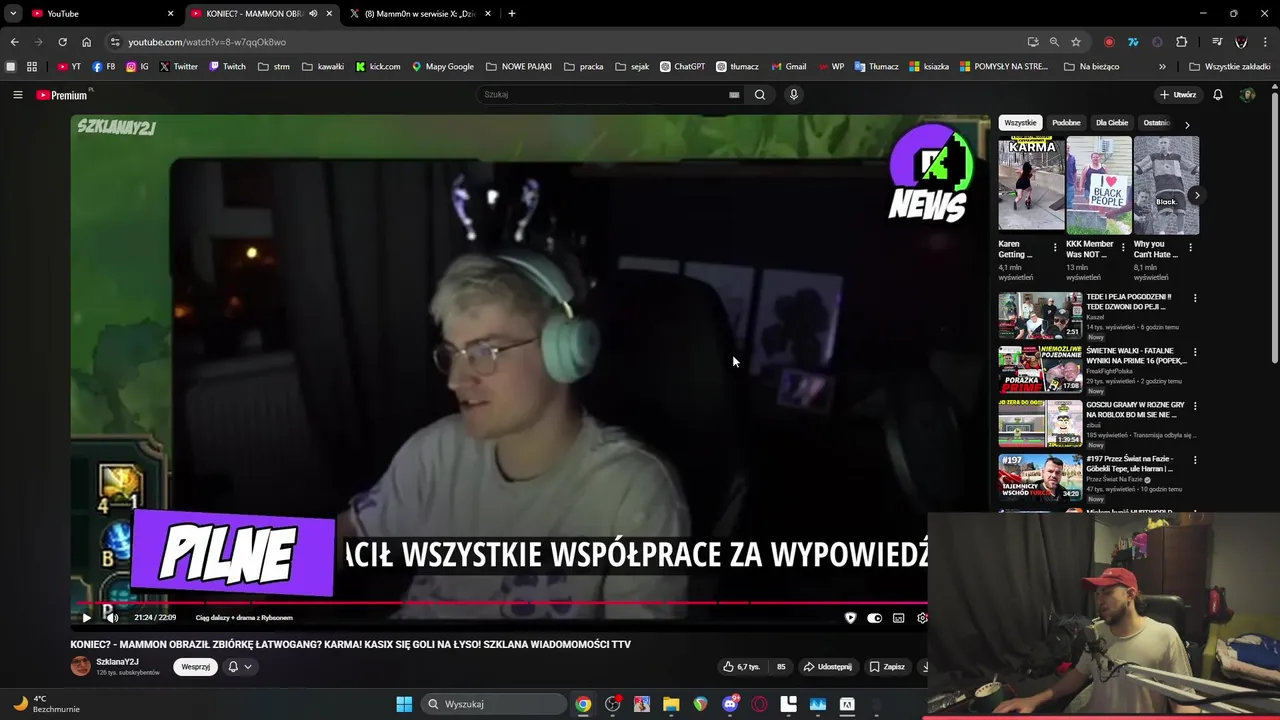Click the video progress bar

coord(499,603)
